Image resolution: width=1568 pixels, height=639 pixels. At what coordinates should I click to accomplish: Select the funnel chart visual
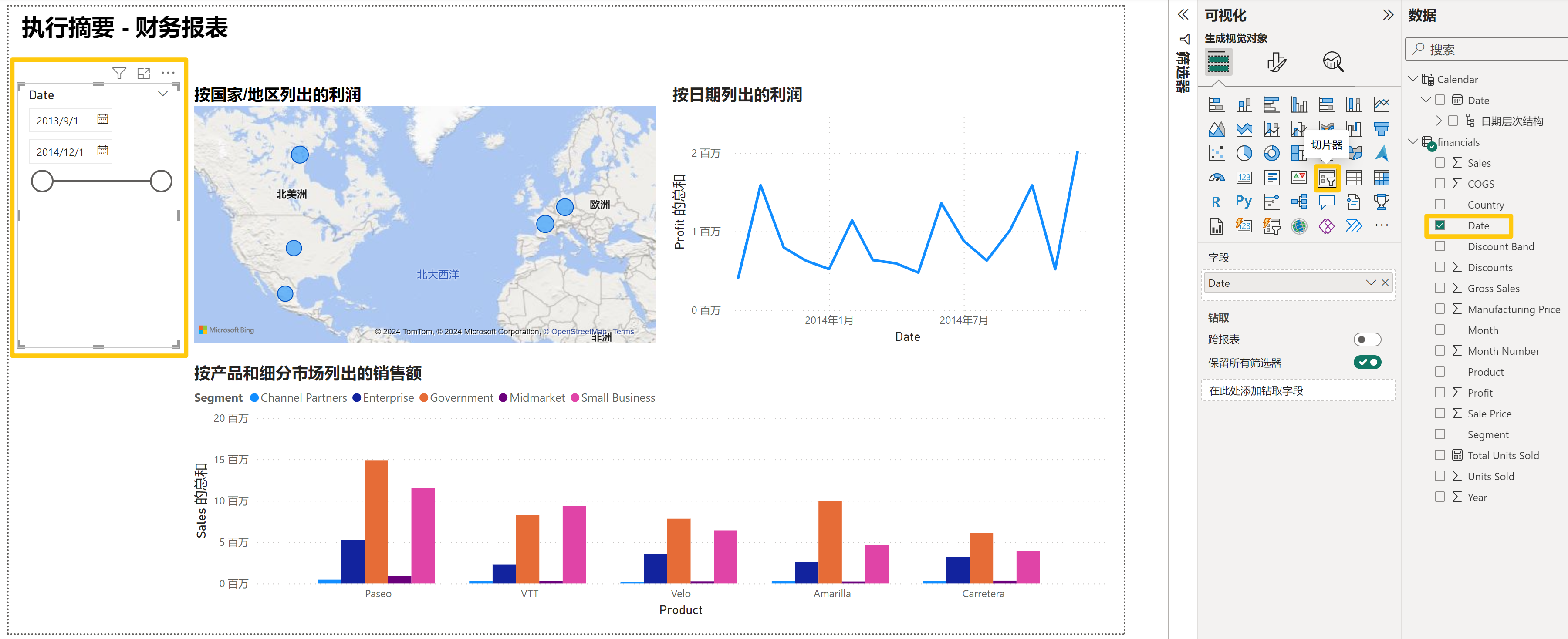click(x=1381, y=129)
